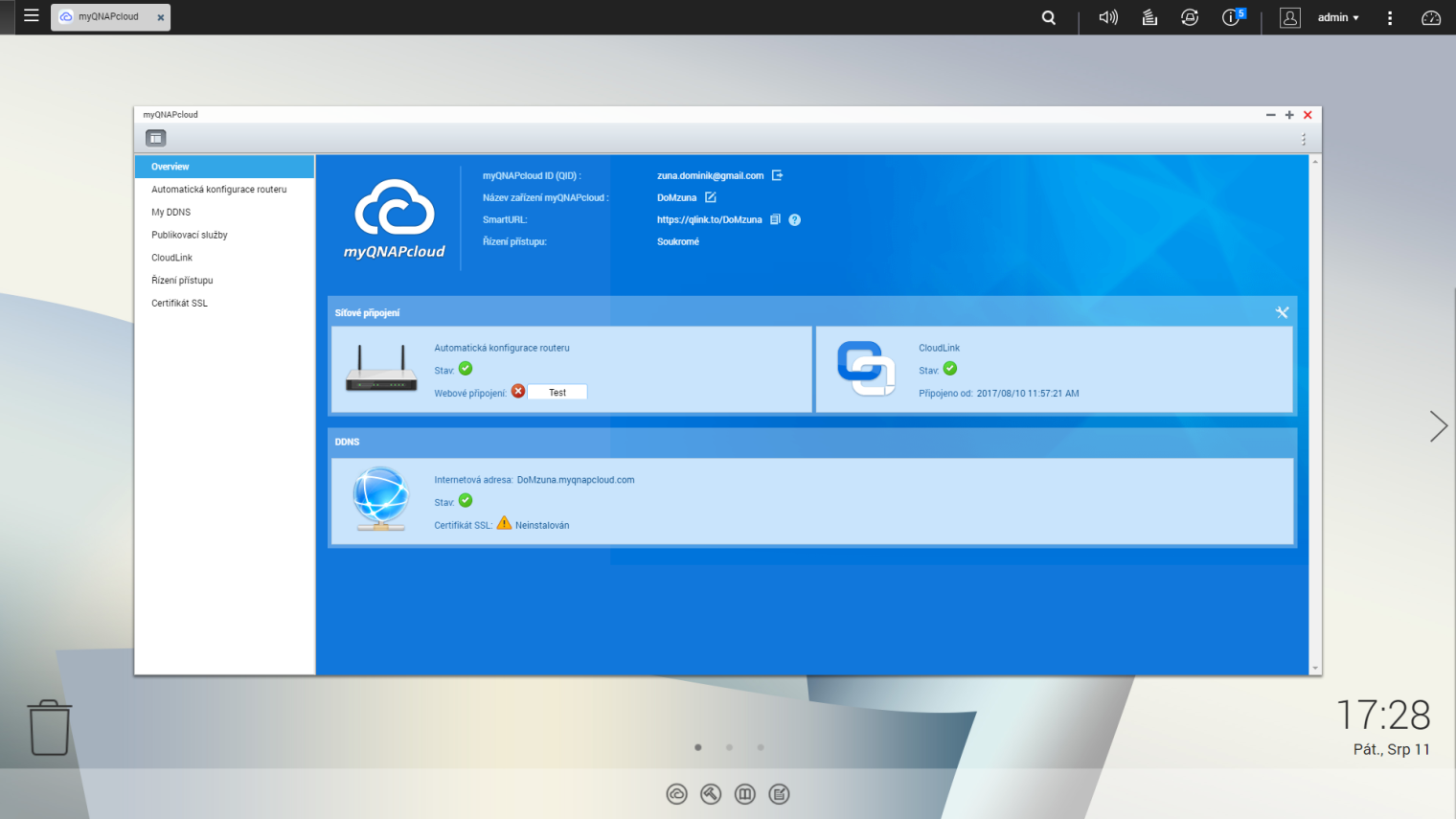Select CloudLink in the sidebar
This screenshot has width=1456, height=819.
pyautogui.click(x=224, y=258)
